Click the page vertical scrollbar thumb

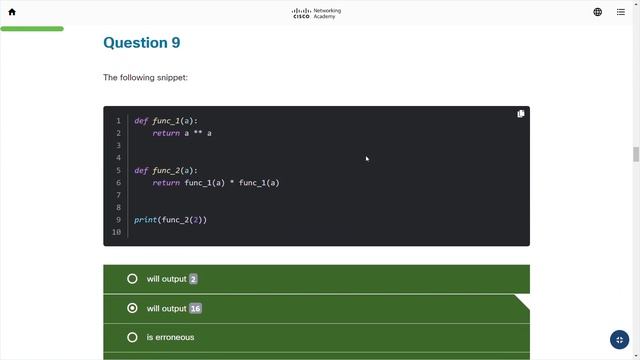[x=636, y=154]
